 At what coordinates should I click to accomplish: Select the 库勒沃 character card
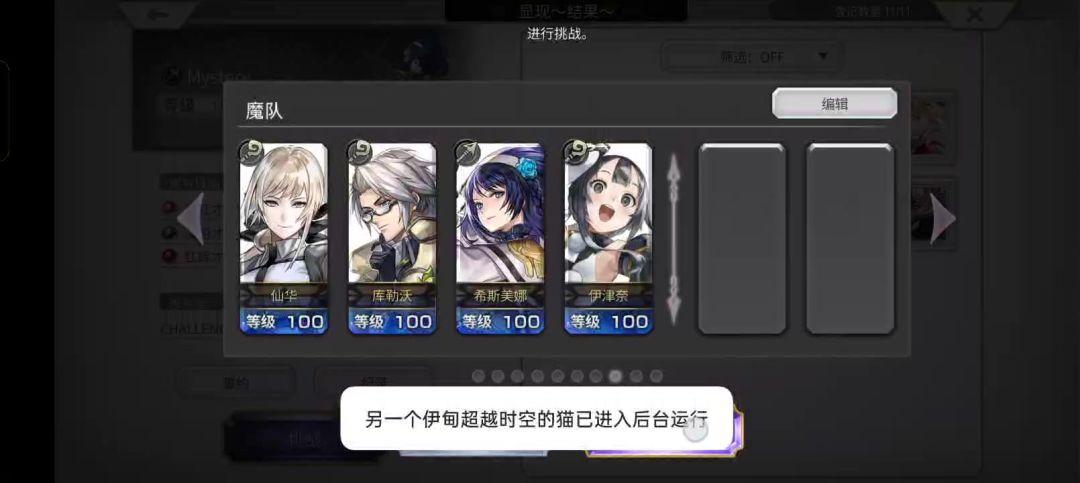392,238
